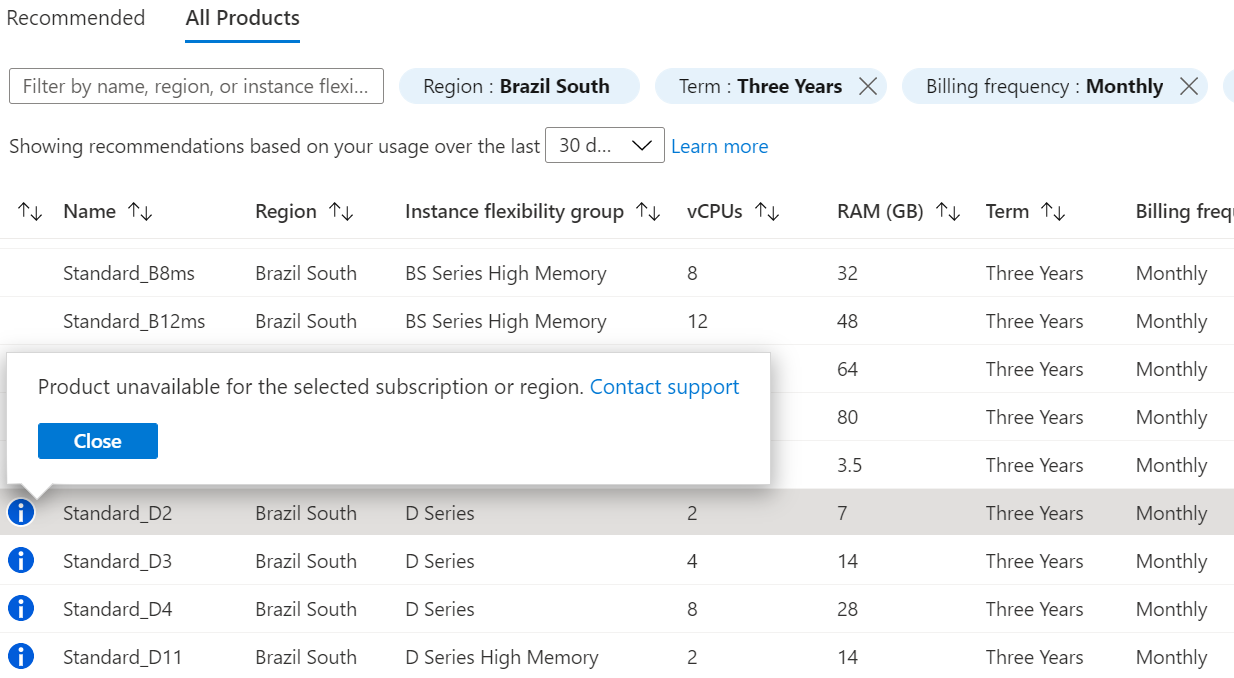Sort by RAM (GB) column arrows

(948, 212)
